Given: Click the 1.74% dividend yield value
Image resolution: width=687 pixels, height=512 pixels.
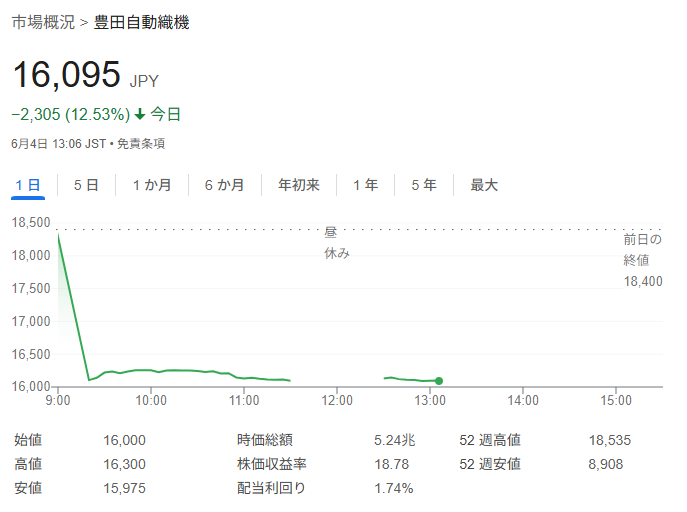Looking at the screenshot, I should tap(394, 488).
